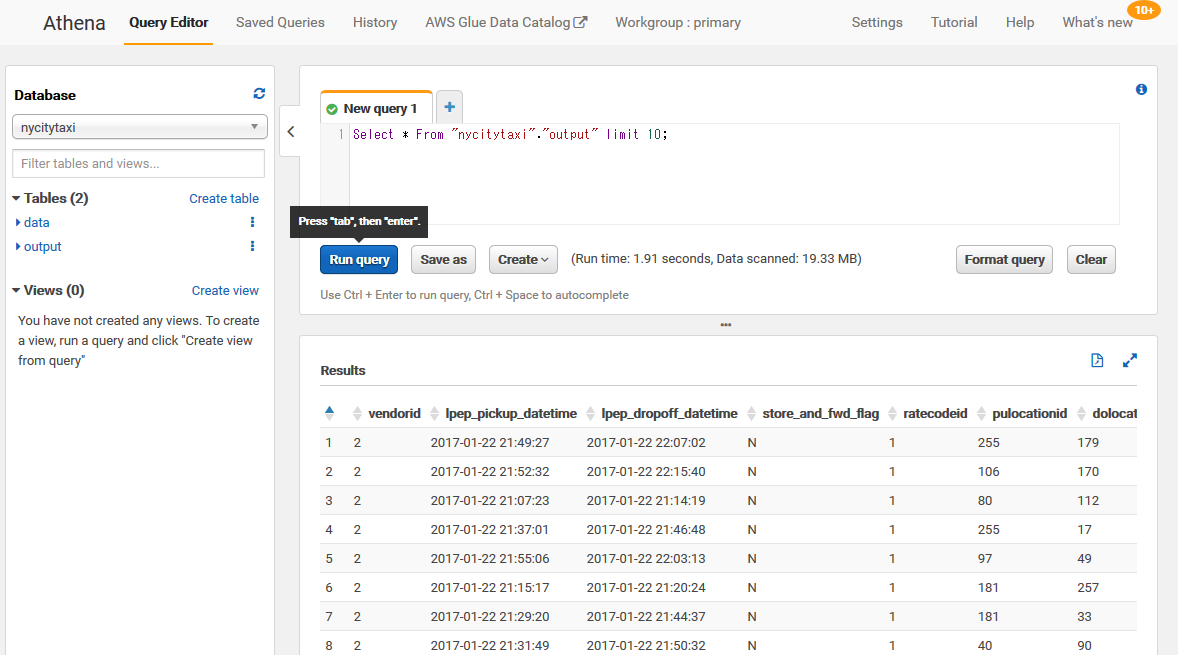Open What's new
The image size is (1179, 655).
point(1097,23)
